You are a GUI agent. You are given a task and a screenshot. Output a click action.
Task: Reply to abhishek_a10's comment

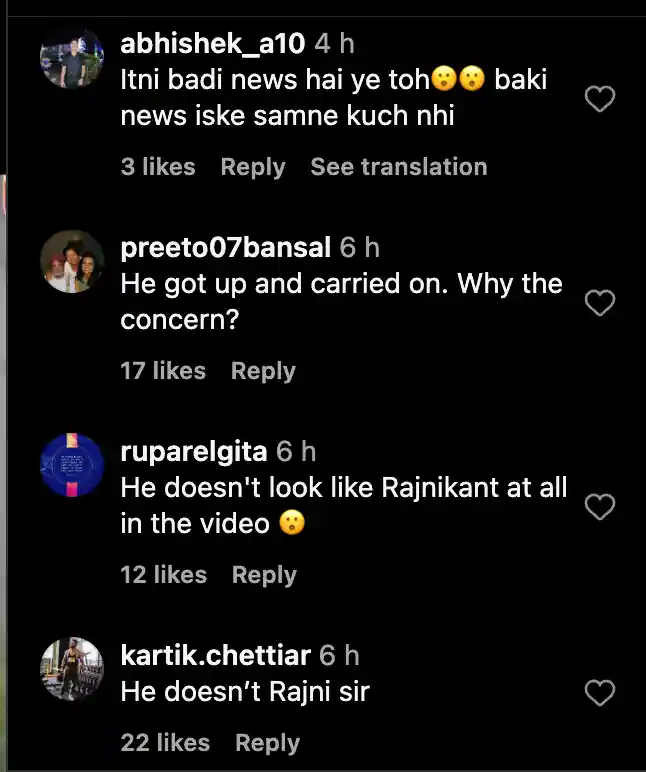coord(253,167)
